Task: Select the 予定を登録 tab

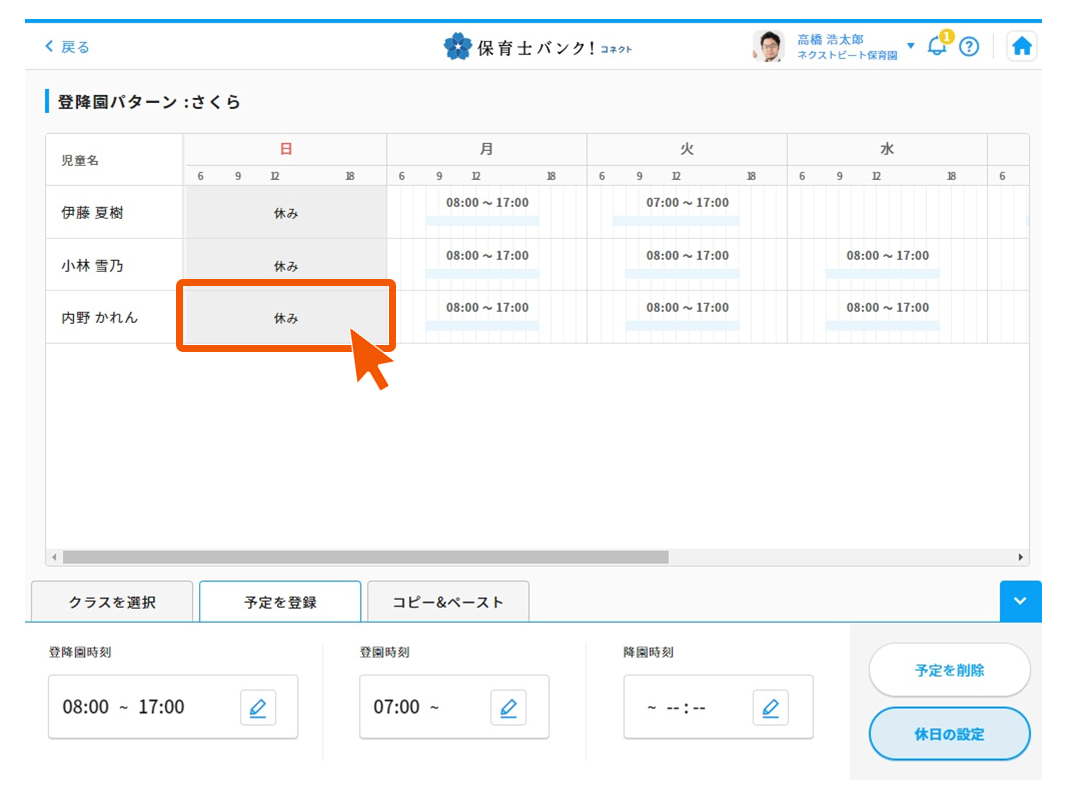Action: coord(280,601)
